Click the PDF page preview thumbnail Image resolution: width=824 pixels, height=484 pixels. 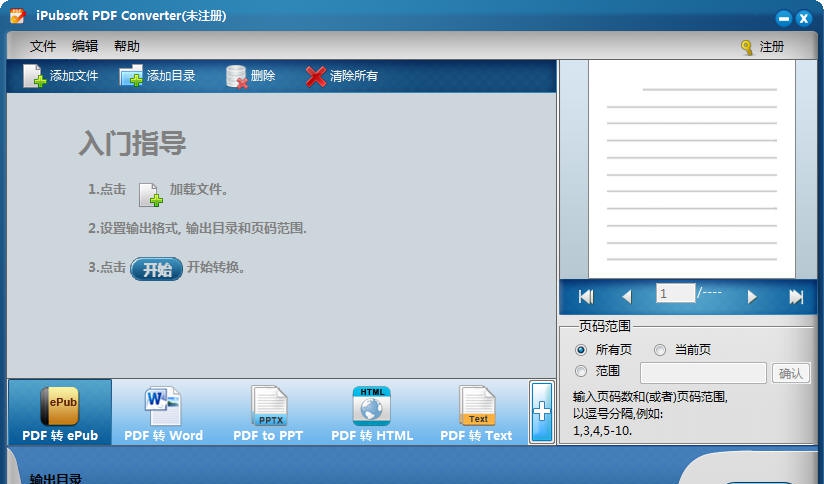click(x=692, y=169)
